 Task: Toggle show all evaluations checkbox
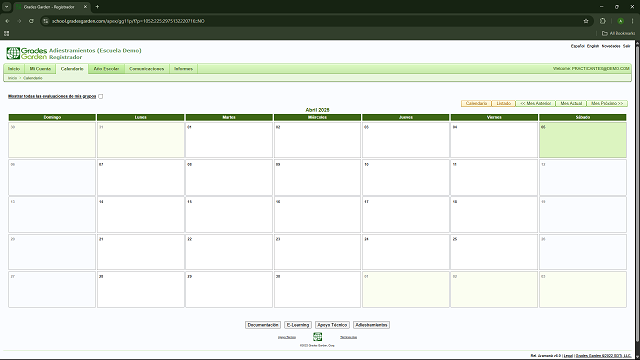click(x=100, y=96)
